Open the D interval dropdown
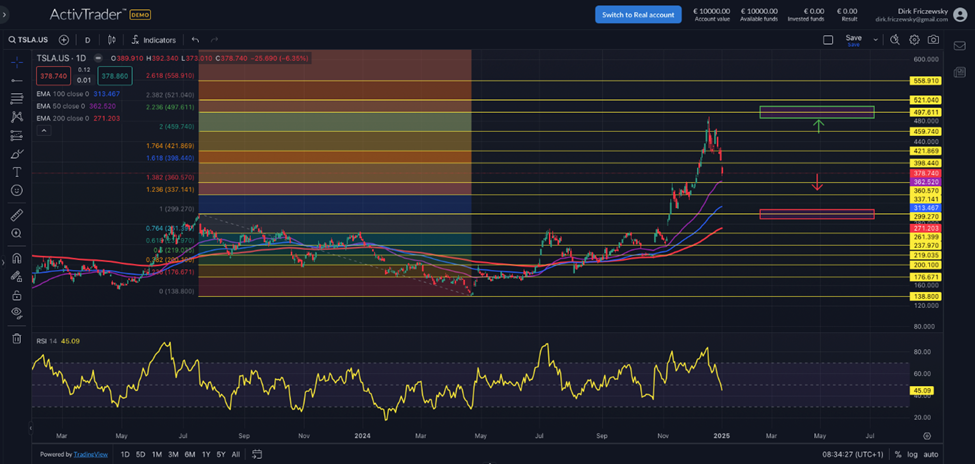The image size is (975, 464). (x=87, y=40)
